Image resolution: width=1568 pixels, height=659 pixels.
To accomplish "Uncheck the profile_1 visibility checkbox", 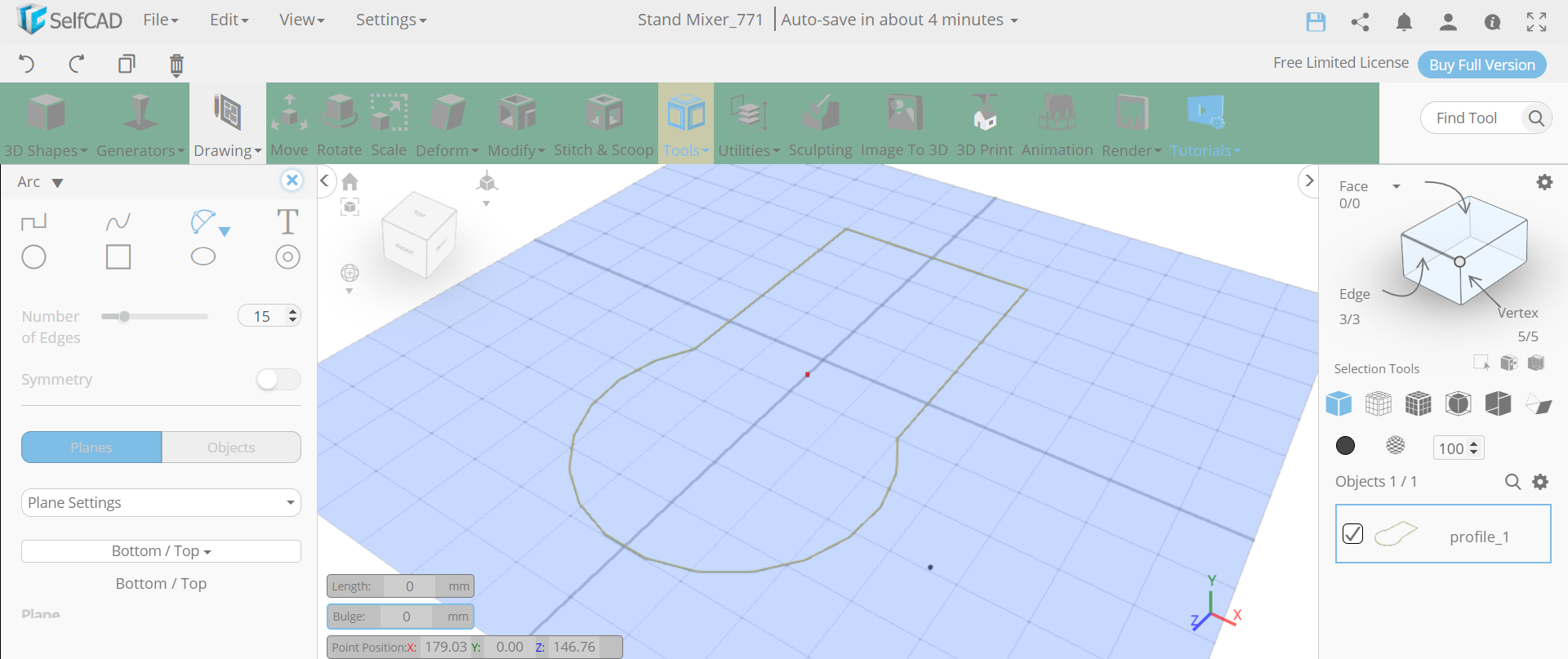I will tap(1353, 534).
